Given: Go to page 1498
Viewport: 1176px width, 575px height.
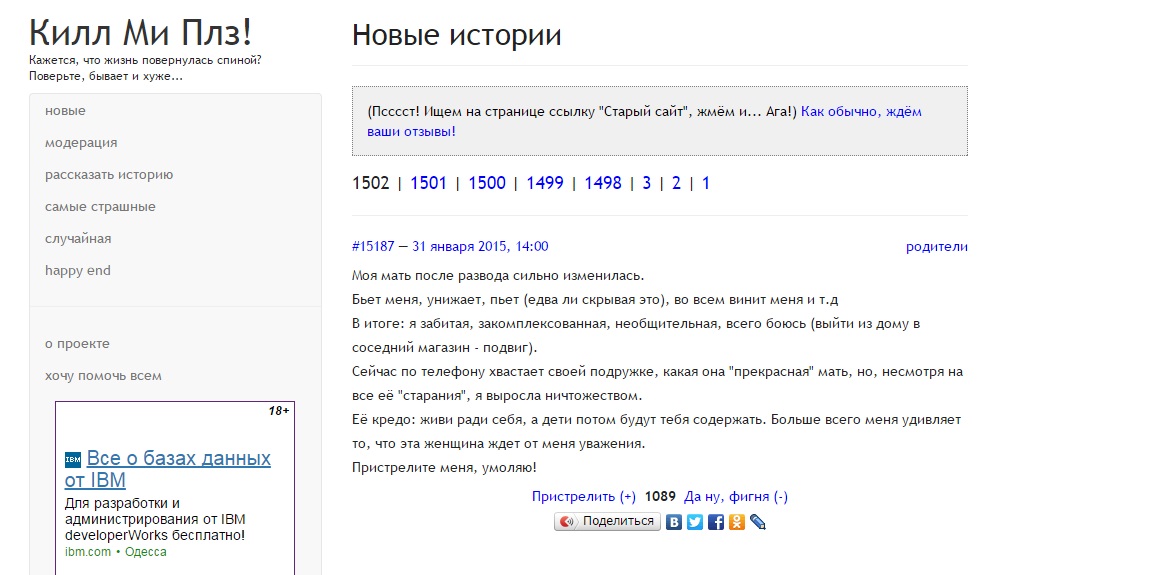Looking at the screenshot, I should pyautogui.click(x=603, y=183).
